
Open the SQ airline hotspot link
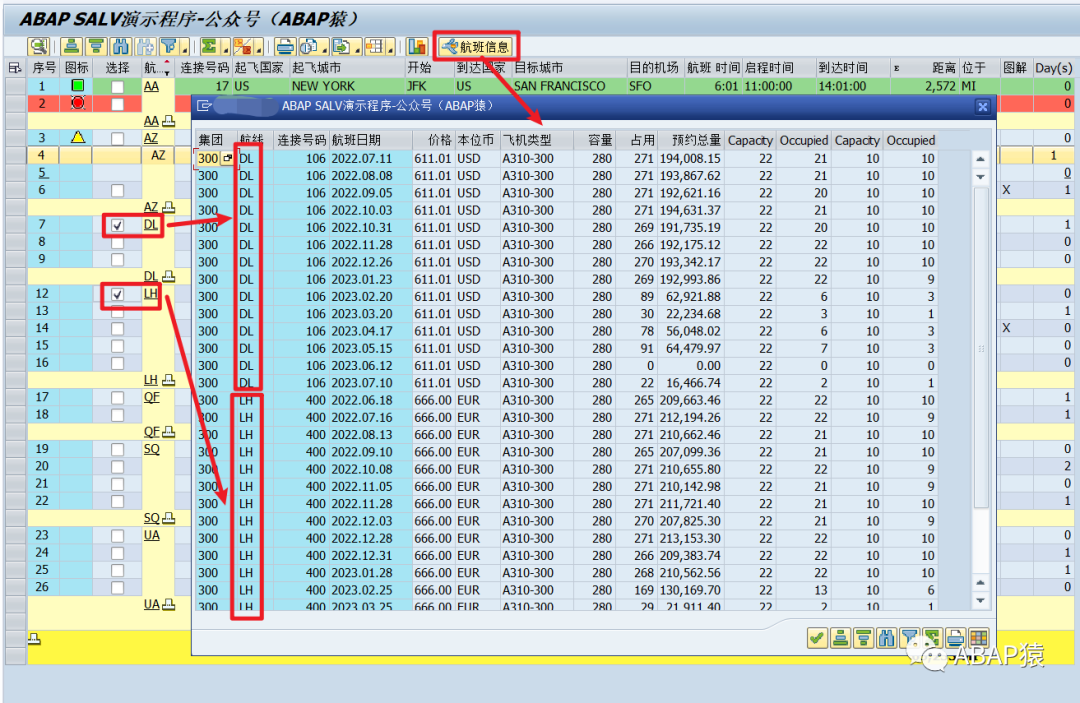point(152,449)
